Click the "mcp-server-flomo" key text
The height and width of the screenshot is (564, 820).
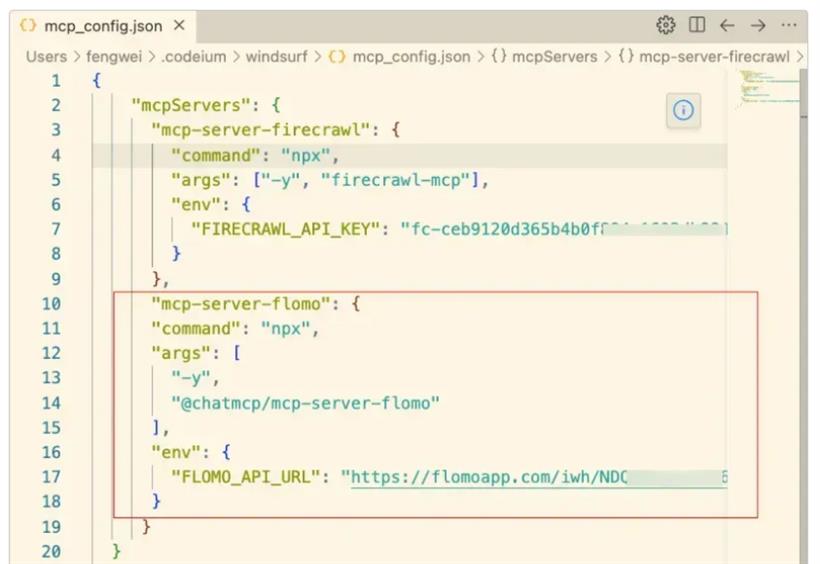point(241,304)
